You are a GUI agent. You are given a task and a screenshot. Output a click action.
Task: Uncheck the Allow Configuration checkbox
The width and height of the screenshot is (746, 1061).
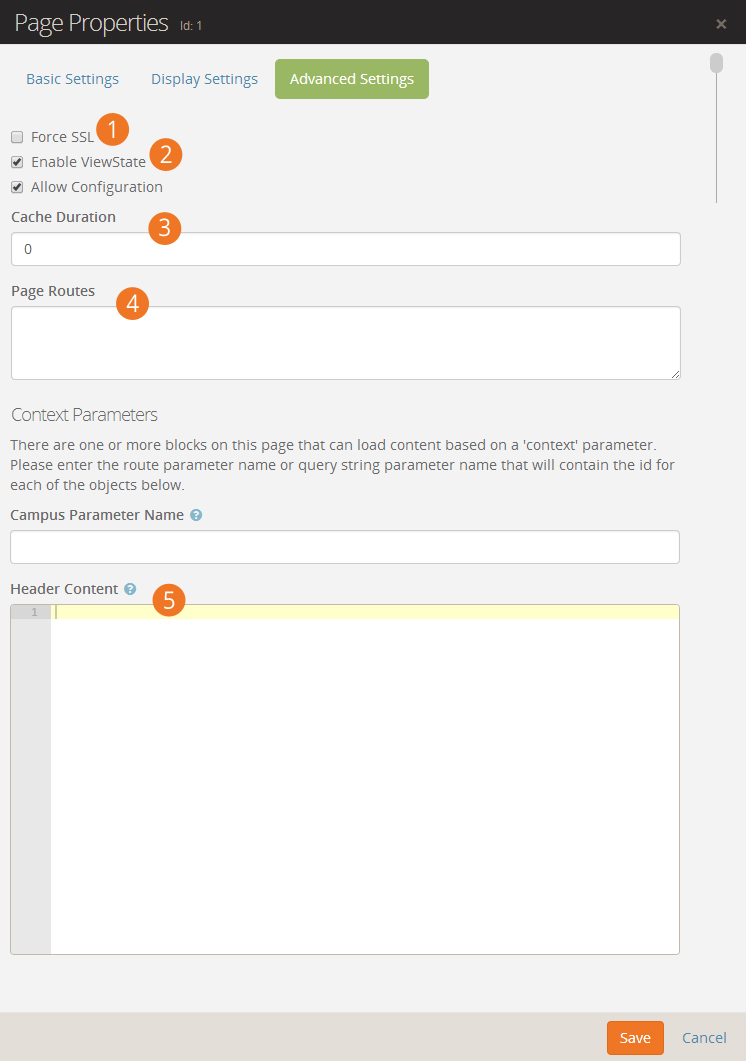click(x=18, y=187)
